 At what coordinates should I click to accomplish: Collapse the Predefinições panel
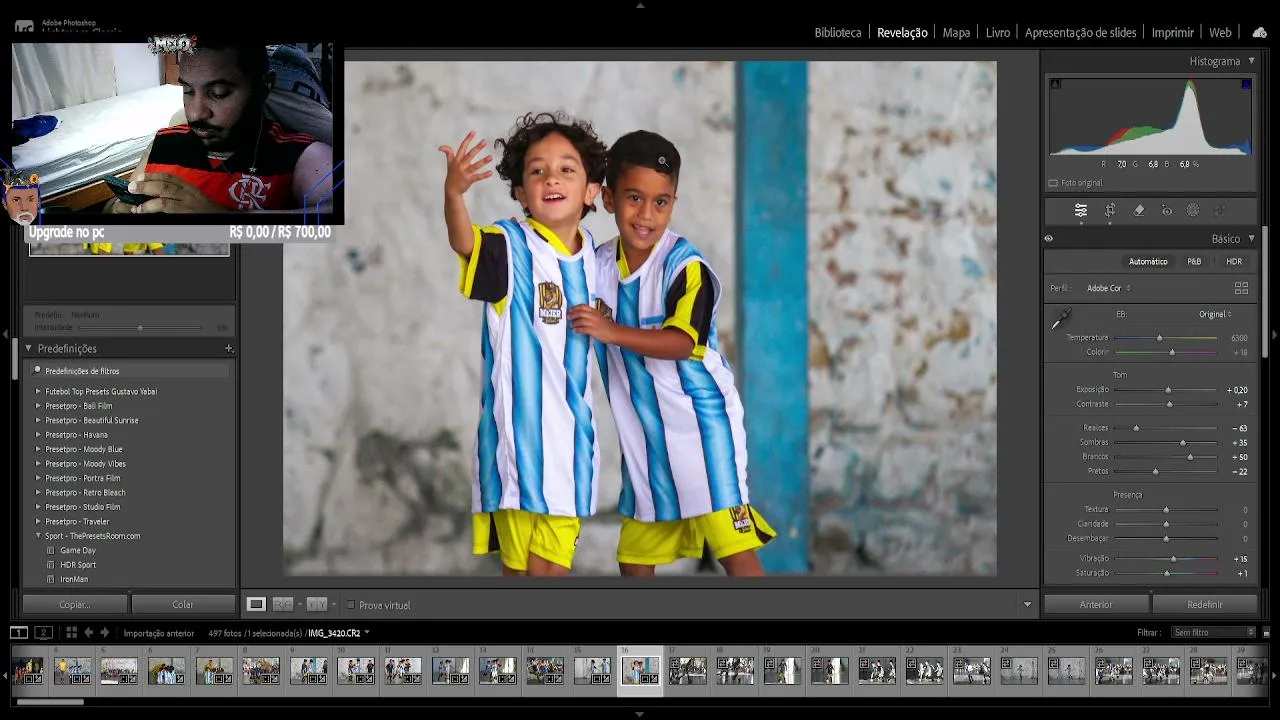point(28,348)
